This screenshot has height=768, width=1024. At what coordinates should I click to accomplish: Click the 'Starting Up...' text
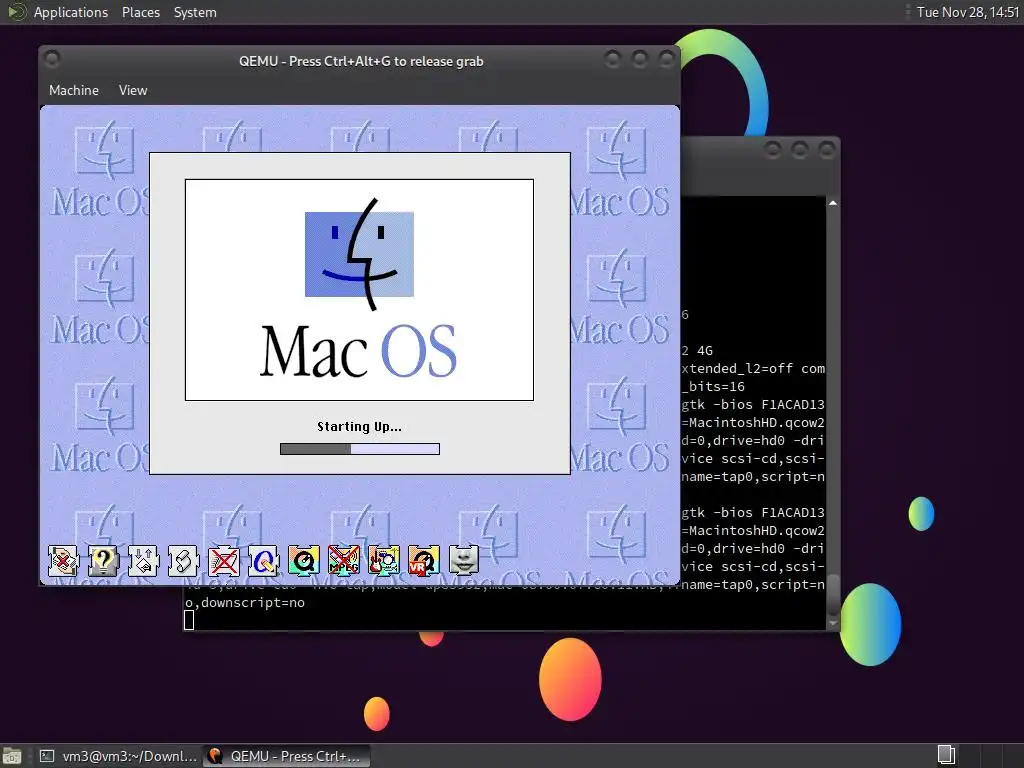click(x=359, y=426)
